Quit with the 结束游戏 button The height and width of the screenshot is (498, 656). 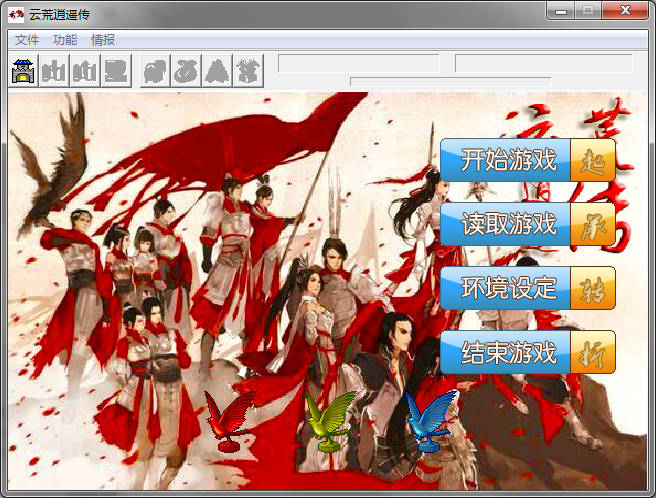tap(528, 352)
